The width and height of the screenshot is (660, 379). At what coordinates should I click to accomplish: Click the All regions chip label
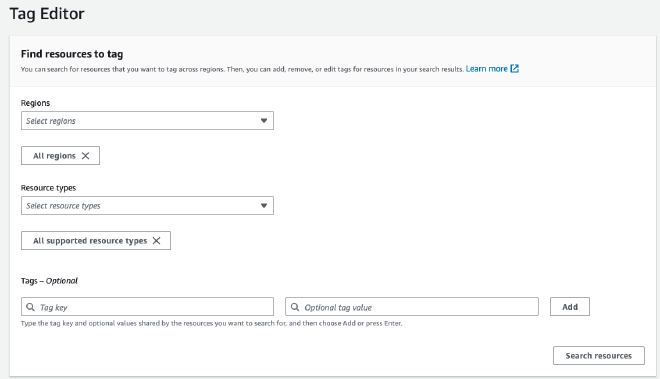pyautogui.click(x=54, y=156)
